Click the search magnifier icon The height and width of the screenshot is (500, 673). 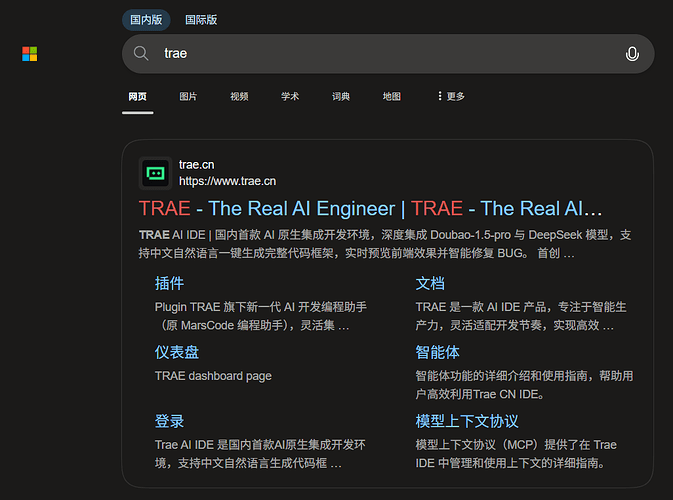click(x=141, y=54)
